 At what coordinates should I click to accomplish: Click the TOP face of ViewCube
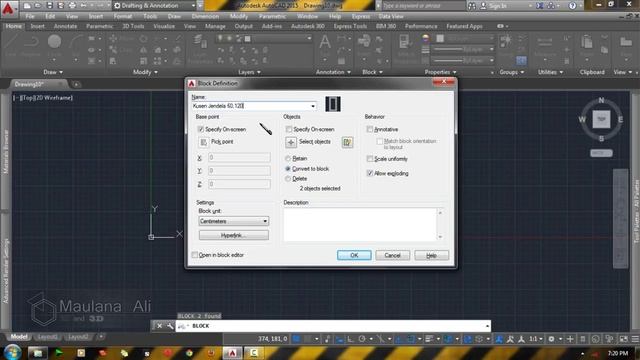tap(601, 119)
